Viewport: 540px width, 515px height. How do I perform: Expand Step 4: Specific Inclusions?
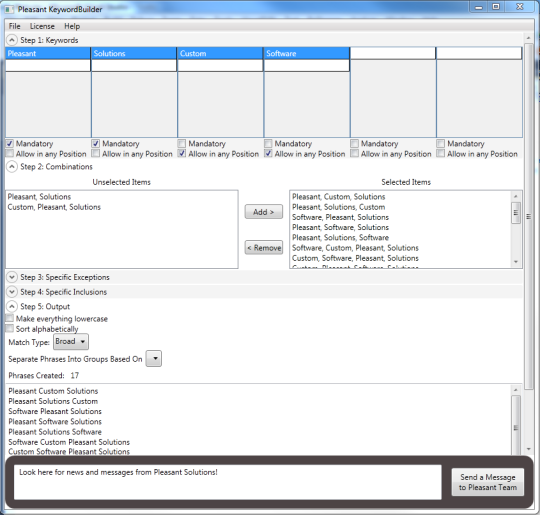(x=12, y=292)
